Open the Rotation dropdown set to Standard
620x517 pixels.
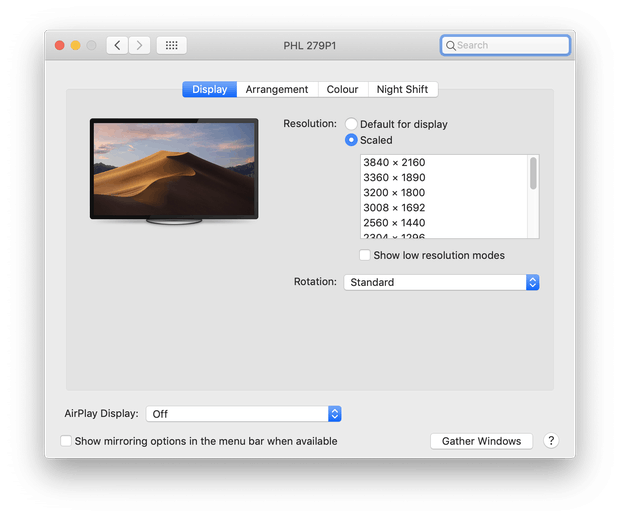tap(441, 282)
